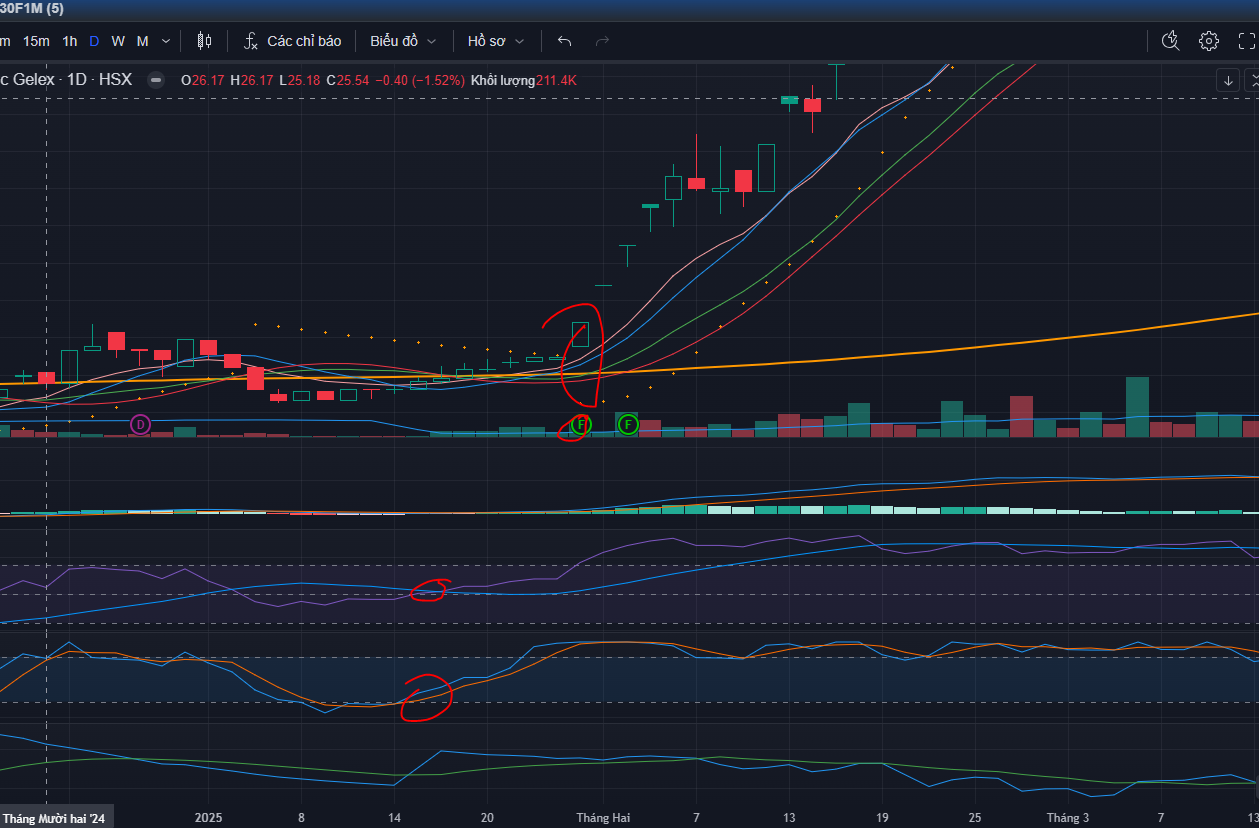Select the W weekly timeframe
Screen dimensions: 1259x828
[118, 41]
